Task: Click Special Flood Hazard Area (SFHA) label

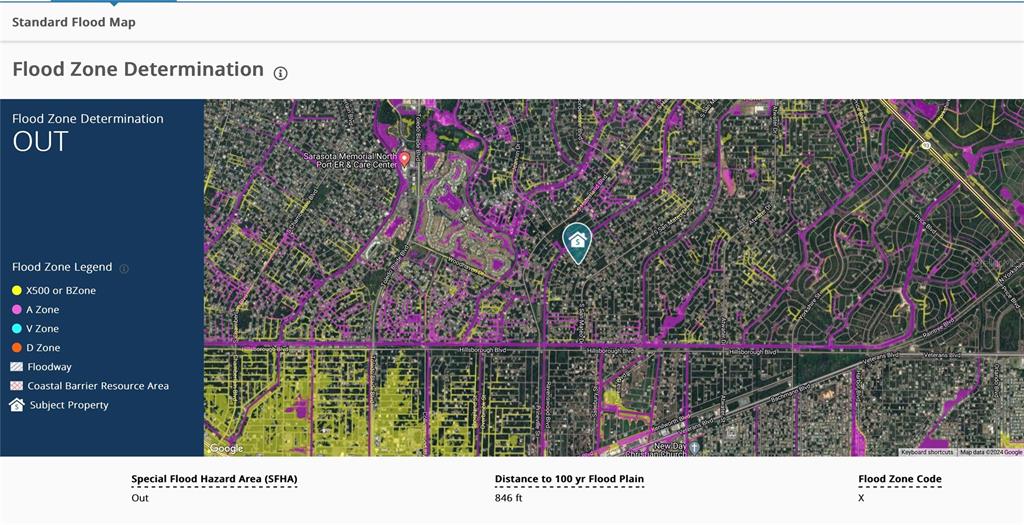Action: tap(214, 479)
